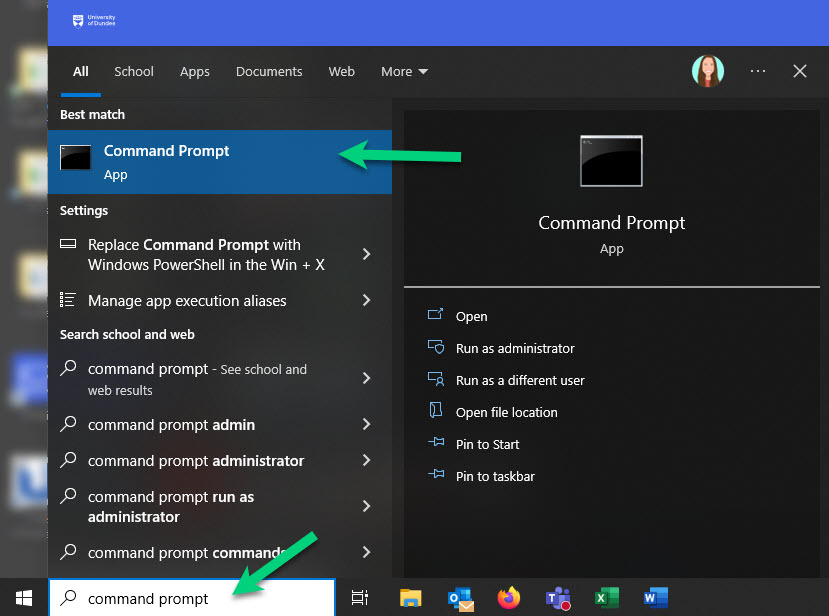
Task: Select 'command prompt - See school and web results'
Action: tap(197, 379)
